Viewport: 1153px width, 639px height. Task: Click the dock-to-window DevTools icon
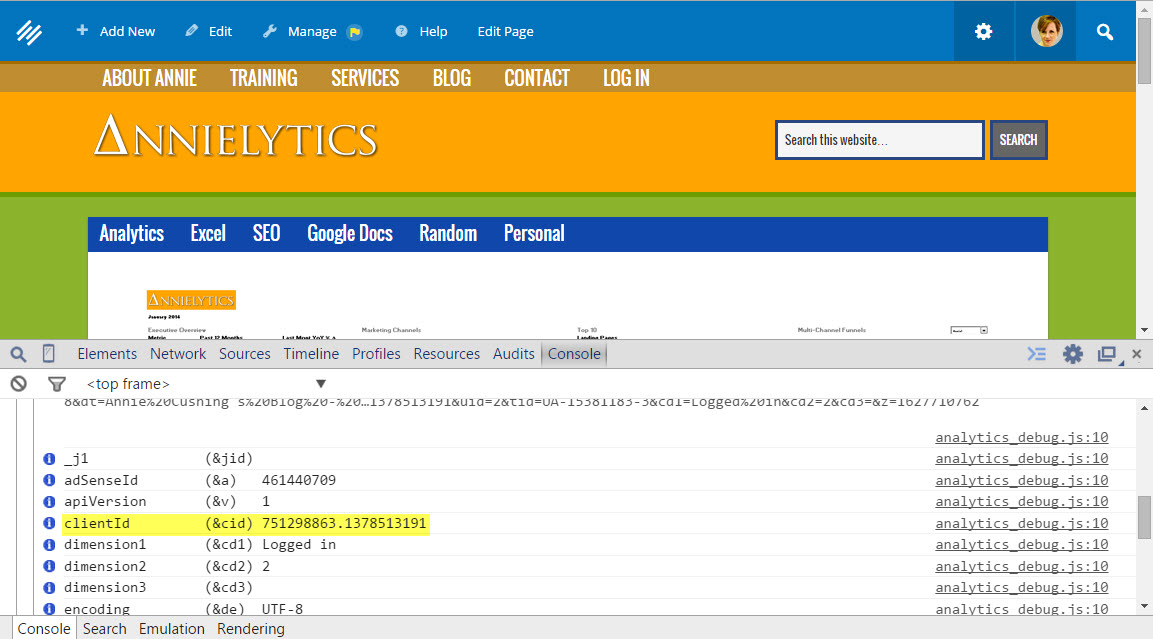(1106, 354)
